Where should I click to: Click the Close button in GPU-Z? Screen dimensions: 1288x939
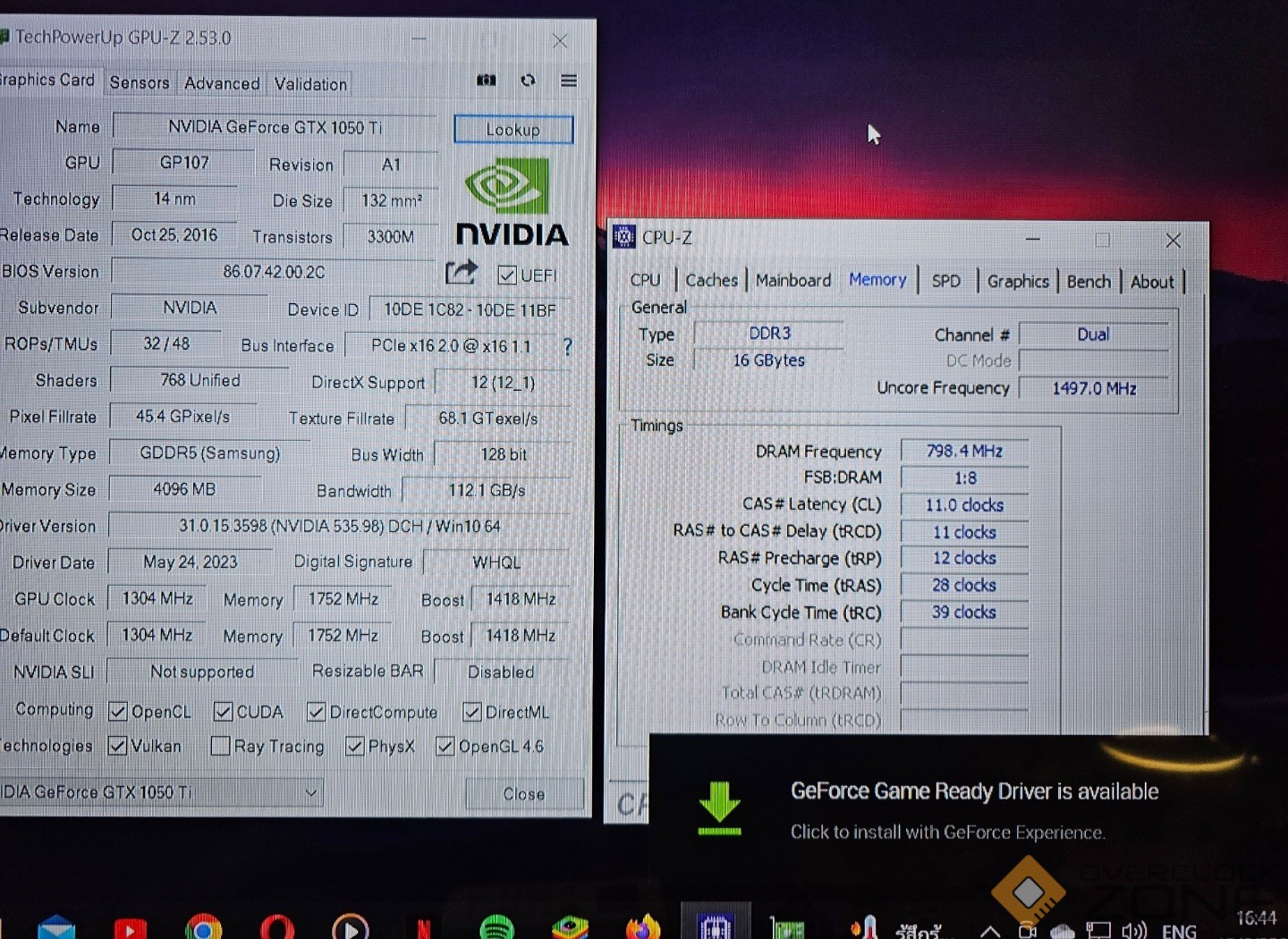[x=524, y=794]
